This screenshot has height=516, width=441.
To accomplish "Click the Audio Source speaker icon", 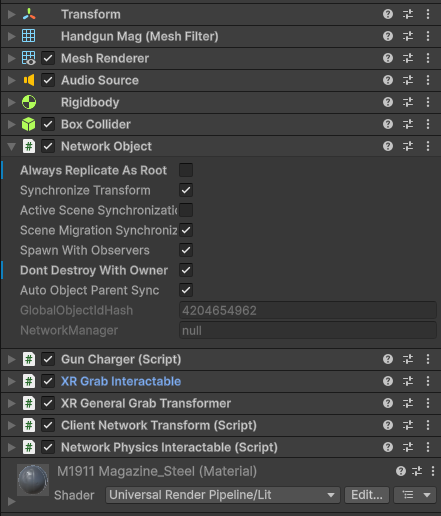I will (x=29, y=80).
